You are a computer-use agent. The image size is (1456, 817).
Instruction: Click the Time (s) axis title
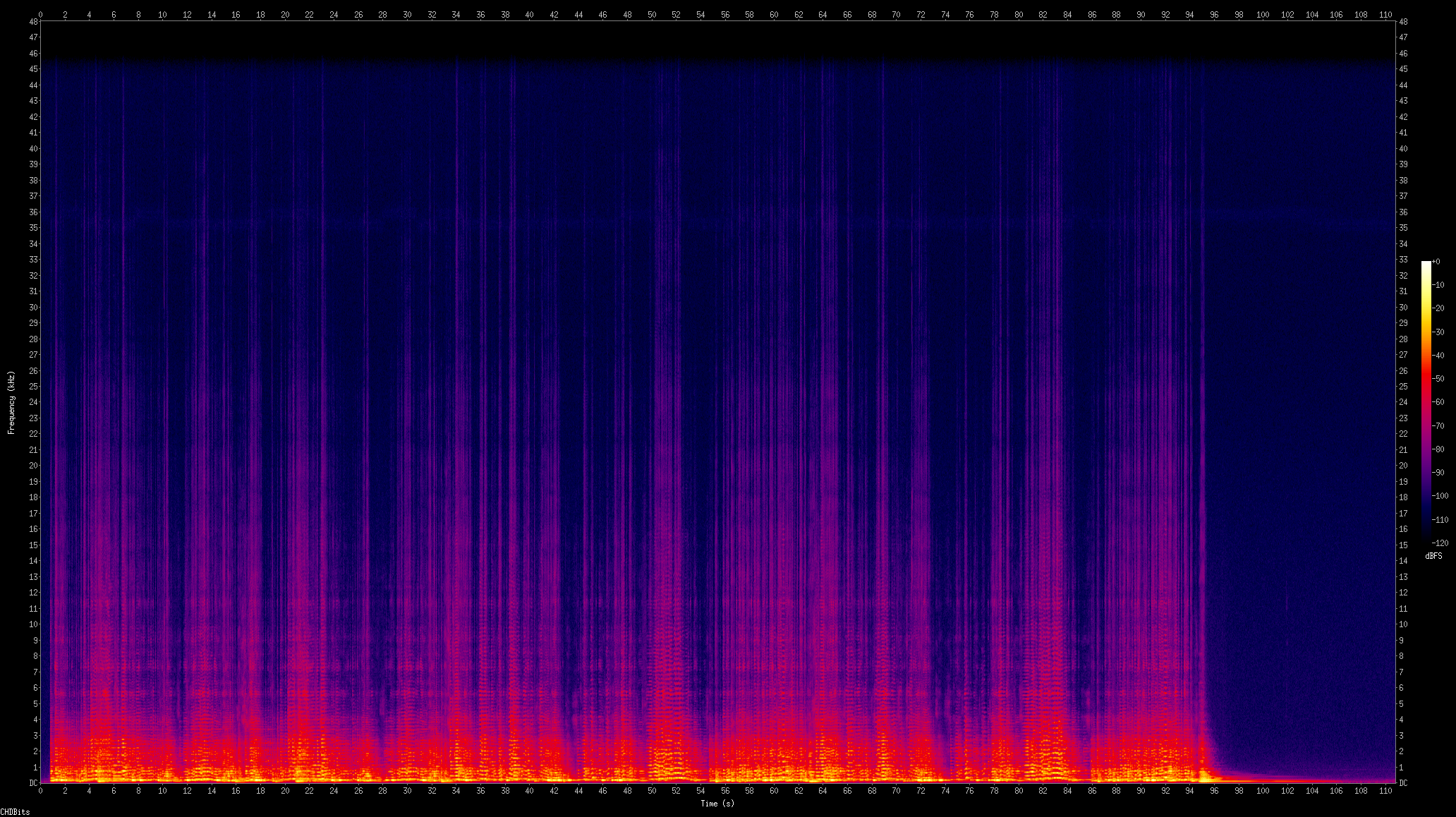pos(717,804)
